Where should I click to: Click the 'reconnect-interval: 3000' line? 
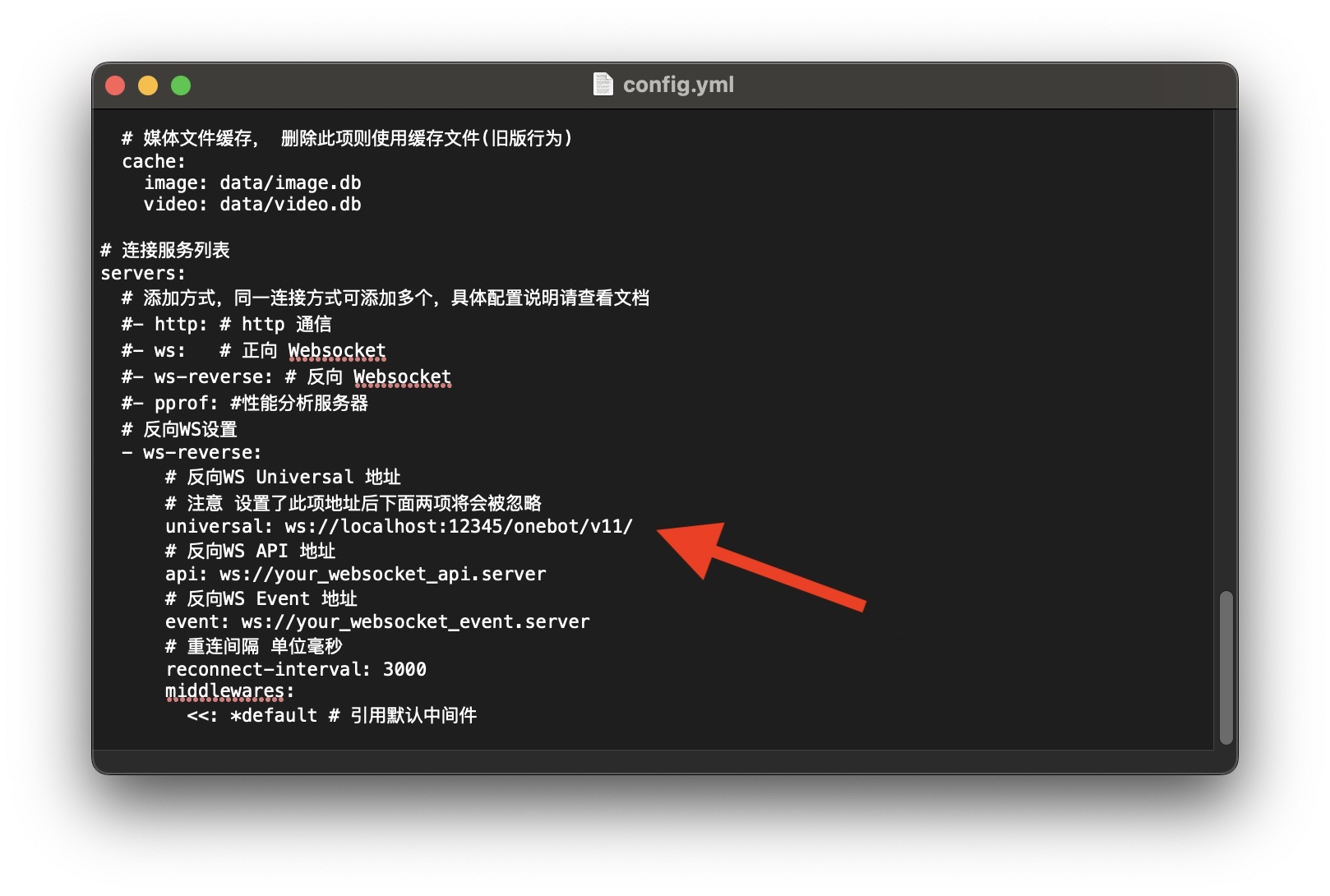[296, 669]
